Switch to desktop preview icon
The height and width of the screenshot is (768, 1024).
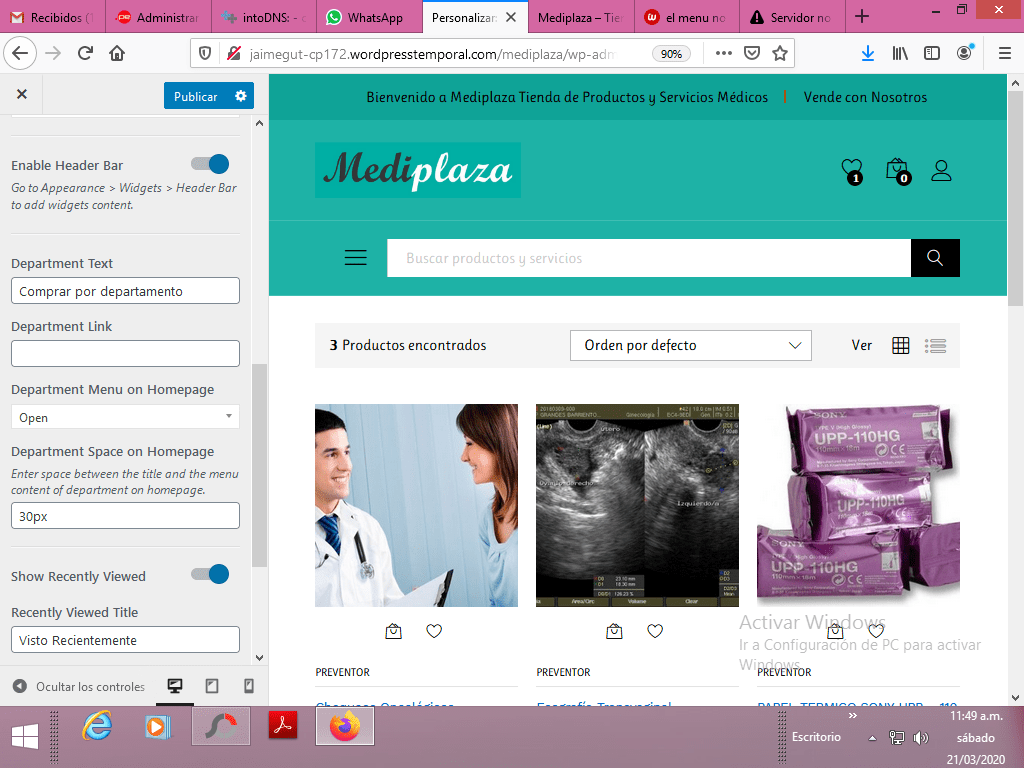[174, 686]
